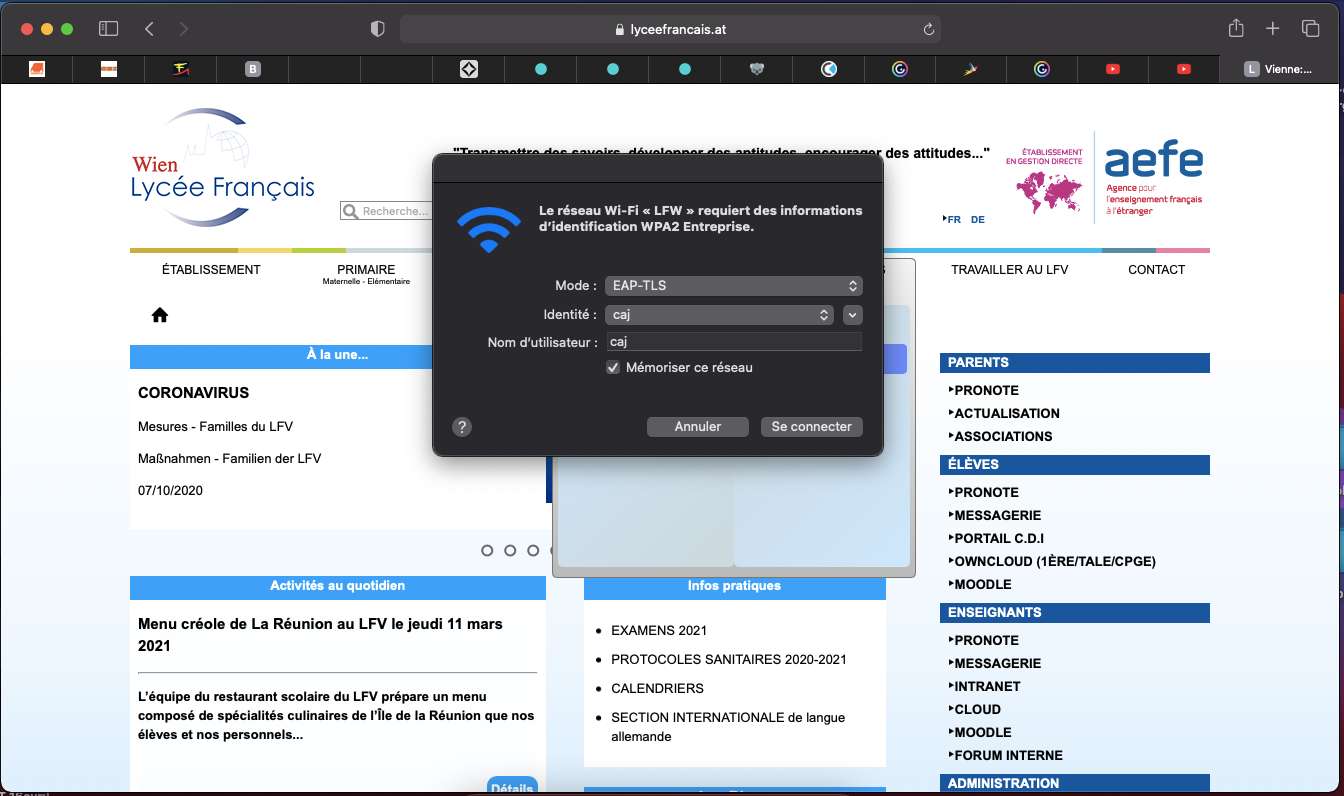The image size is (1344, 796).
Task: Reload page with the refresh icon
Action: 929,29
